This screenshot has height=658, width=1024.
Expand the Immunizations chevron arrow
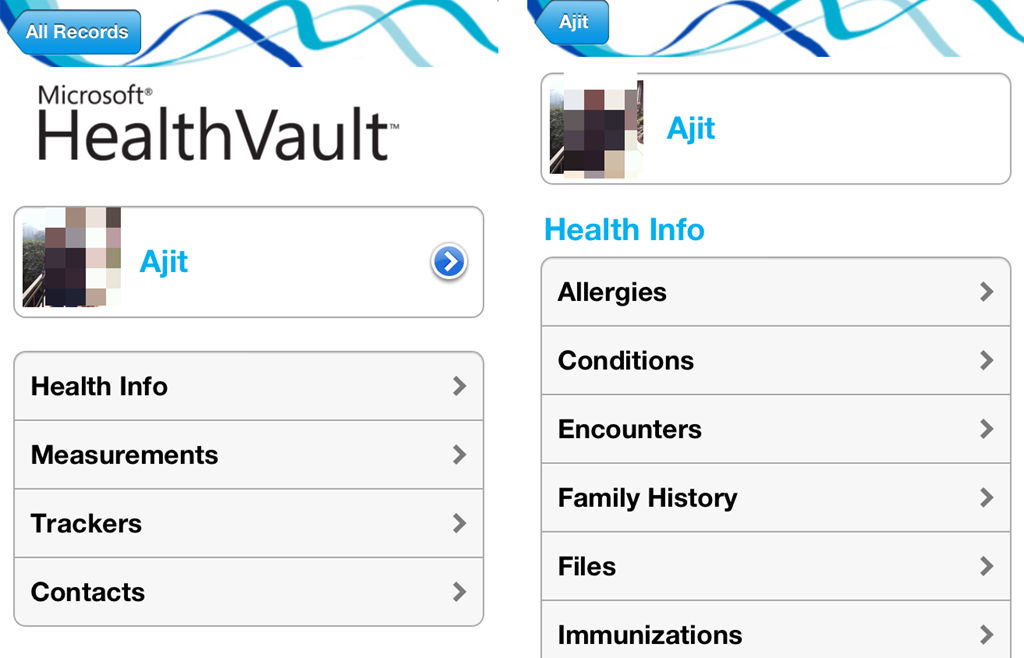coord(986,634)
